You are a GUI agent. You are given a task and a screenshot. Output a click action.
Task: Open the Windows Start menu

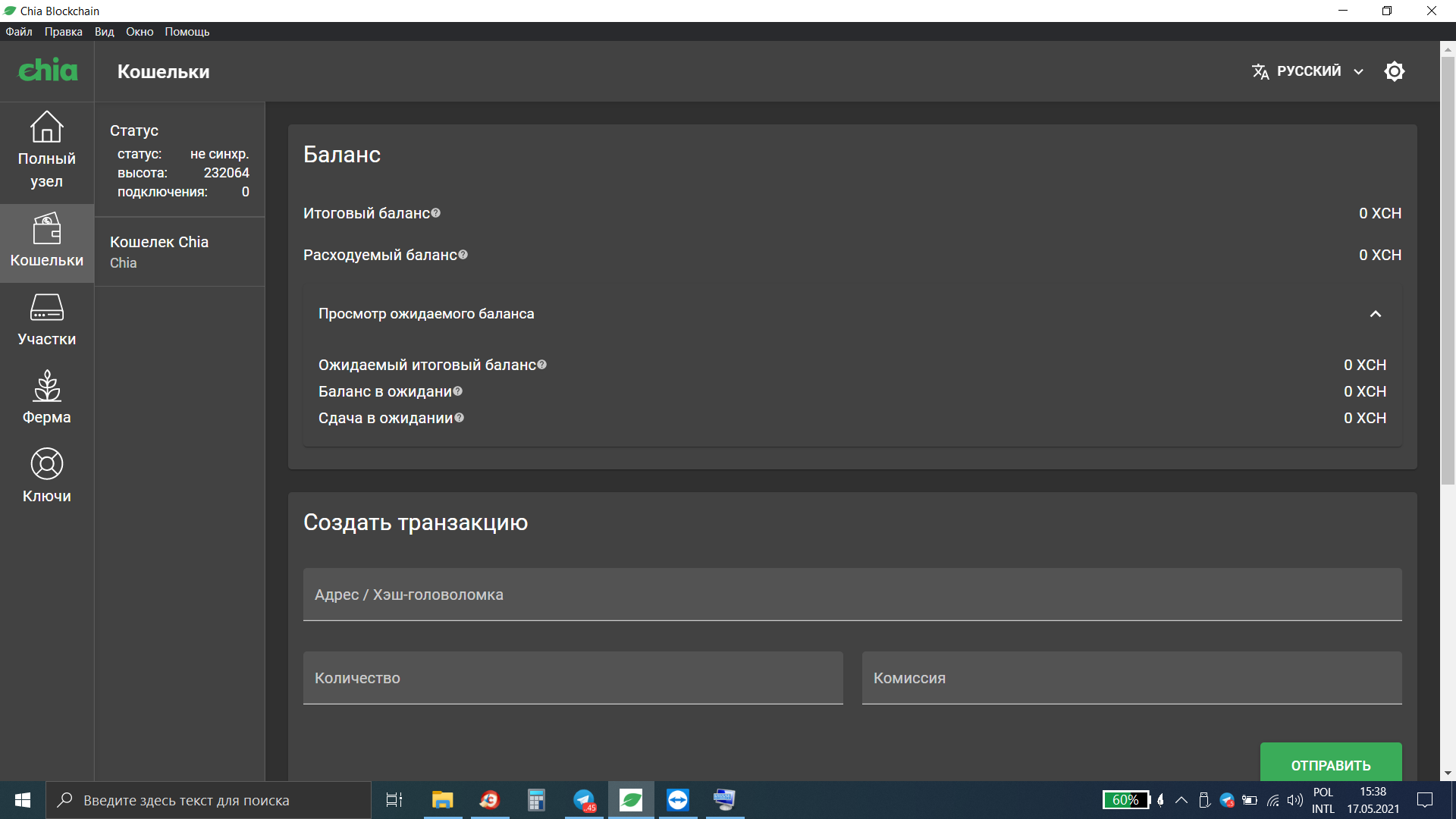coord(23,800)
